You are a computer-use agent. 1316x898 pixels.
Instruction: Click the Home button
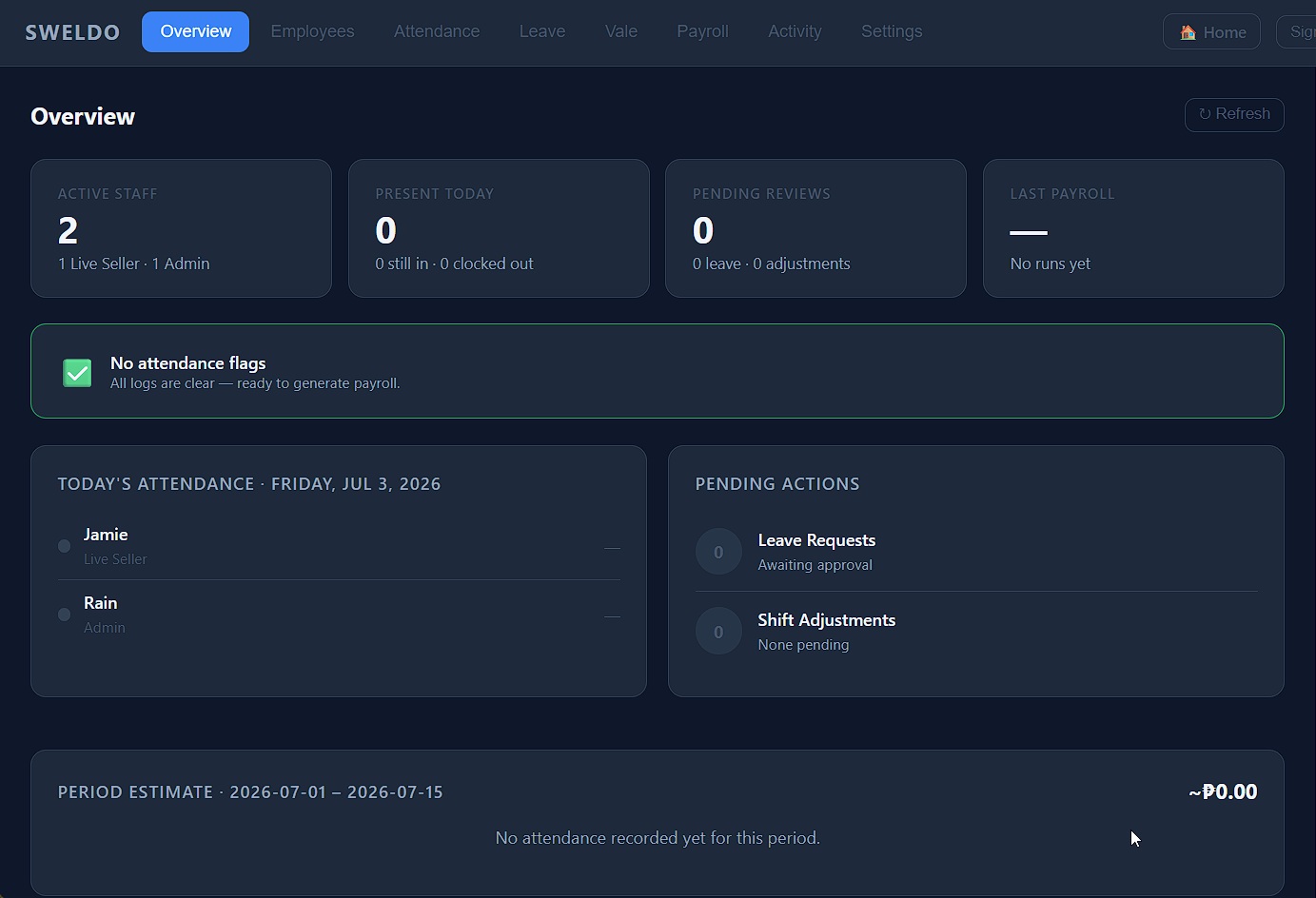point(1211,32)
